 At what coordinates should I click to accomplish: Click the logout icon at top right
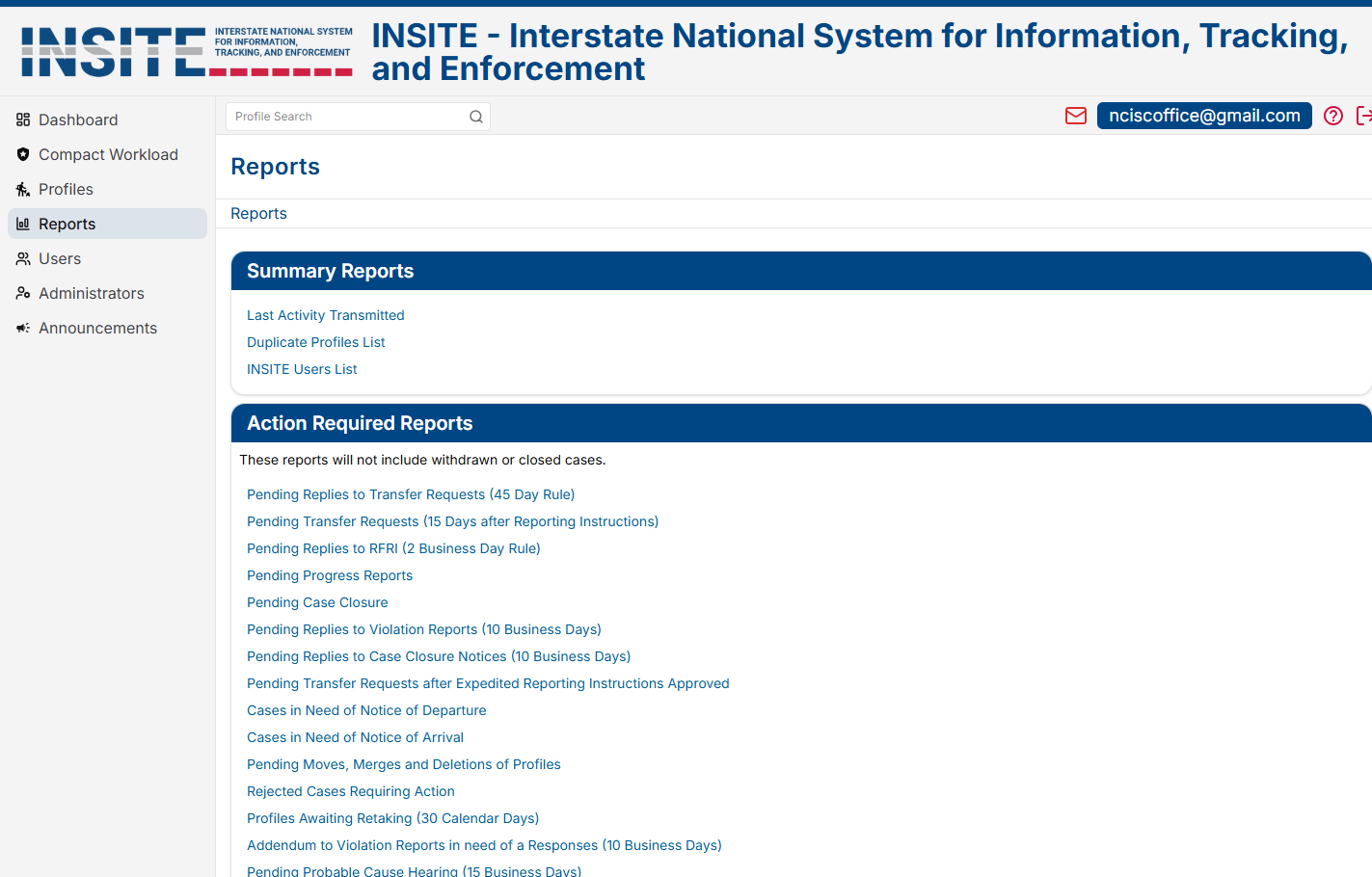[1364, 116]
